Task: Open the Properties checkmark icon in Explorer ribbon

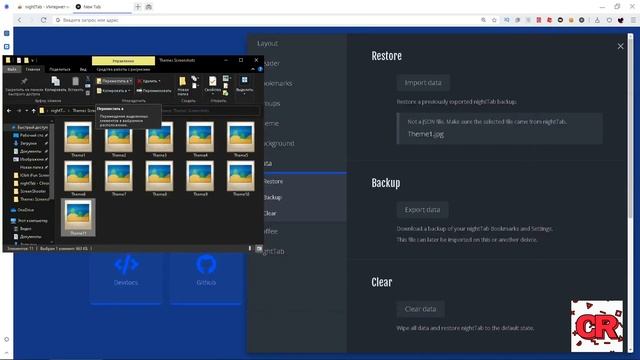Action: pyautogui.click(x=212, y=82)
